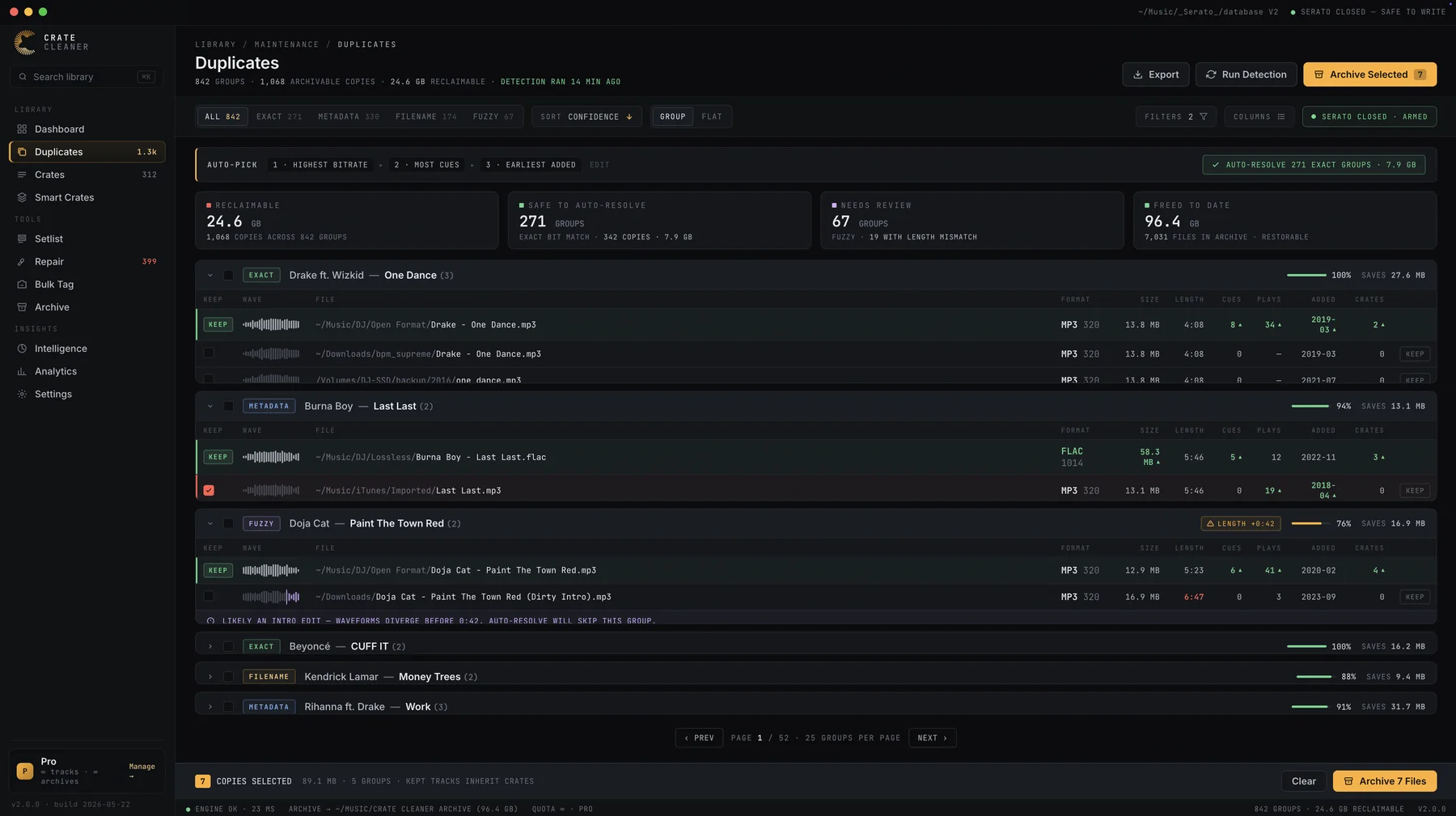Switch to the Exact 271 tab
1456x816 pixels.
click(x=279, y=116)
